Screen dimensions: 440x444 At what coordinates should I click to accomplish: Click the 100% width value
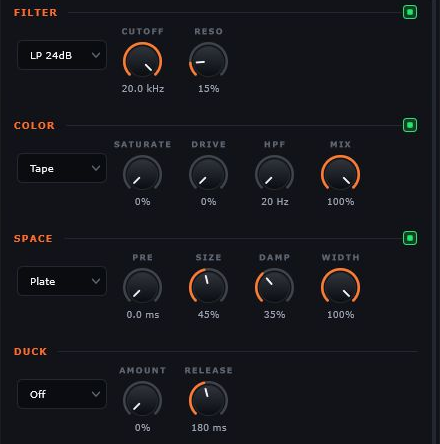tap(340, 315)
